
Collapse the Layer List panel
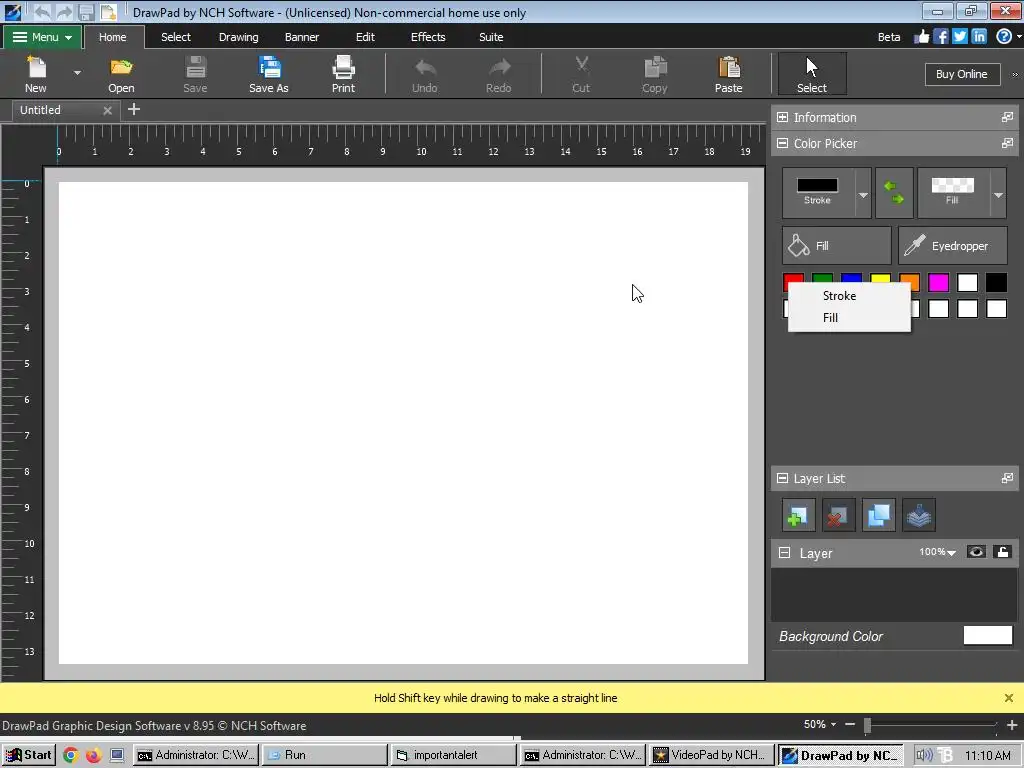coord(782,478)
